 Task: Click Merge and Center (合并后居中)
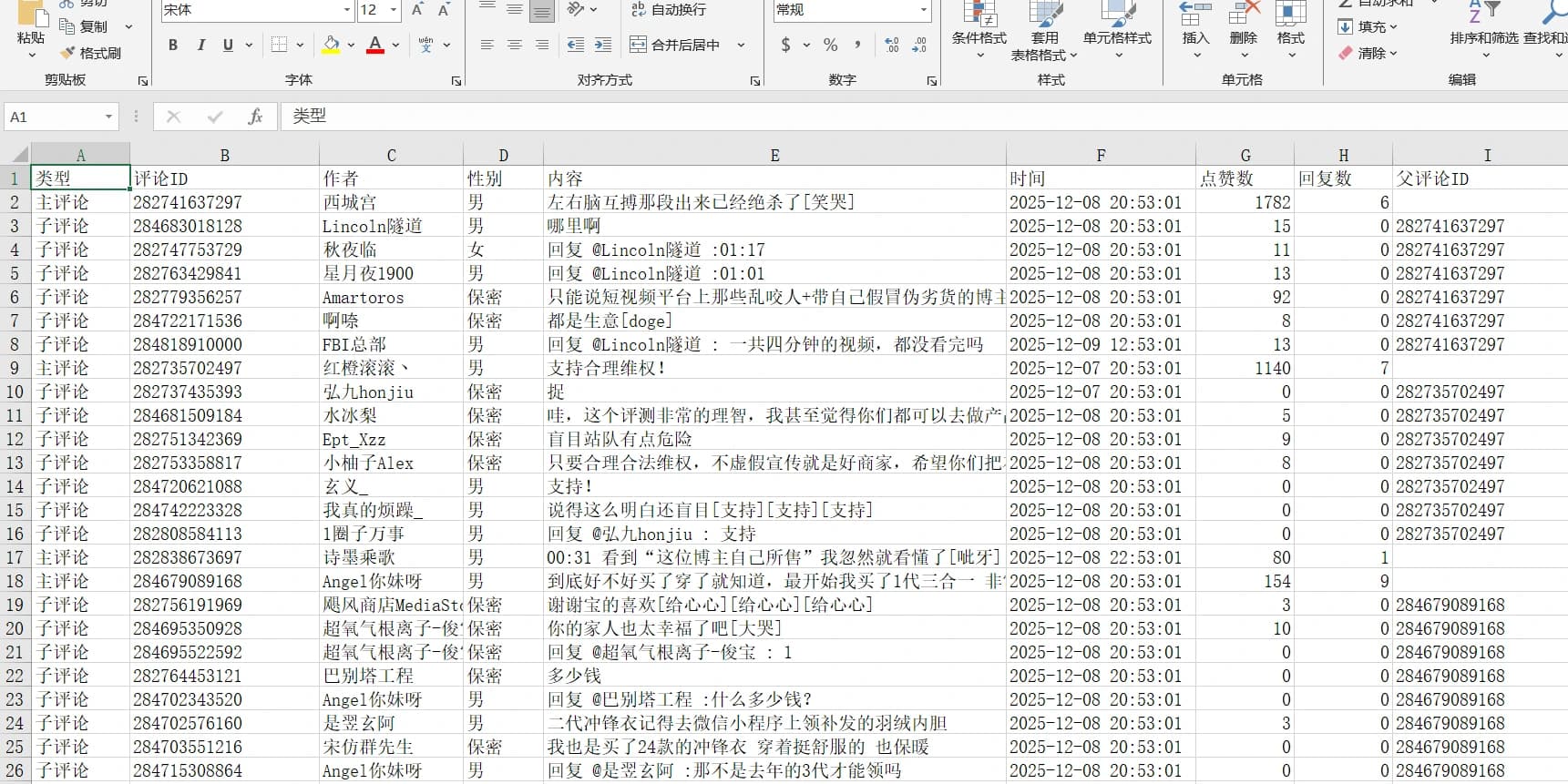675,45
